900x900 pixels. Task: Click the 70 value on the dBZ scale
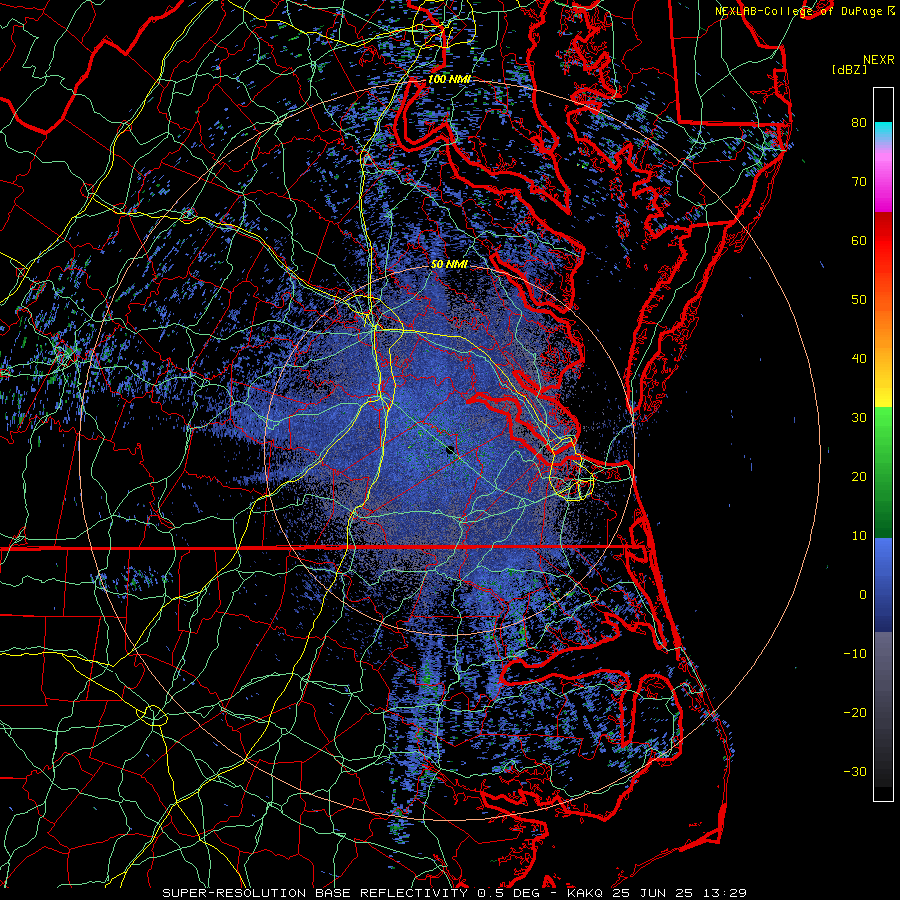[859, 182]
